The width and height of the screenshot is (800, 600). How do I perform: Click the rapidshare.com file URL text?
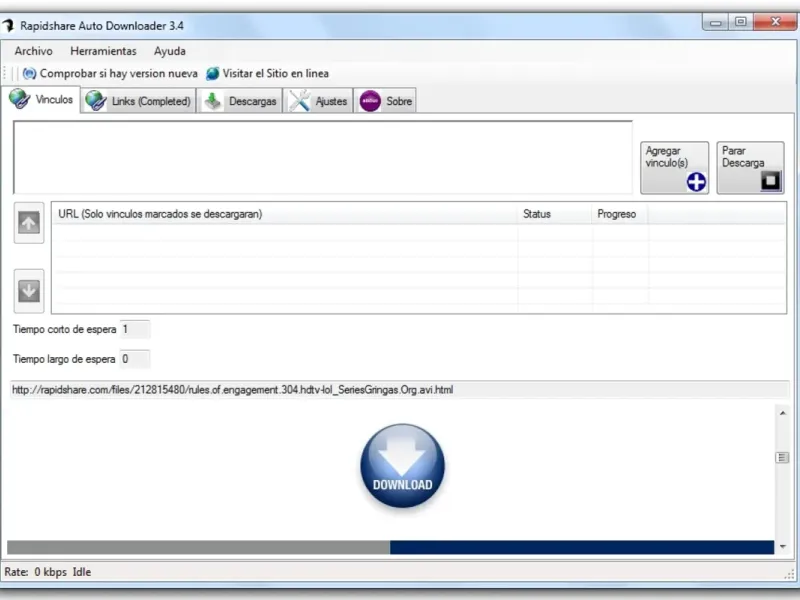tap(233, 390)
